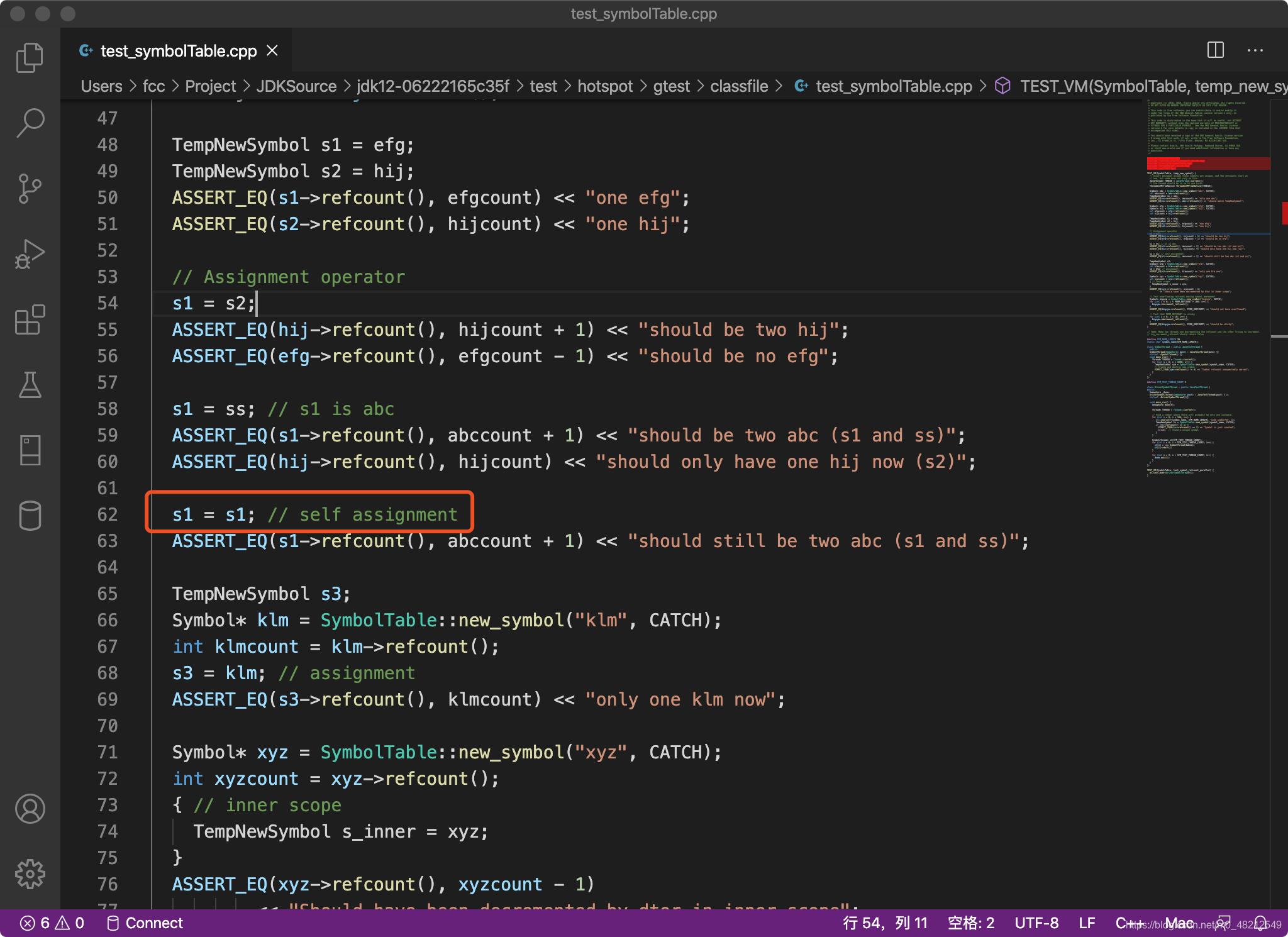The height and width of the screenshot is (937, 1288).
Task: Click hotspot breadcrumb segment
Action: [x=605, y=86]
